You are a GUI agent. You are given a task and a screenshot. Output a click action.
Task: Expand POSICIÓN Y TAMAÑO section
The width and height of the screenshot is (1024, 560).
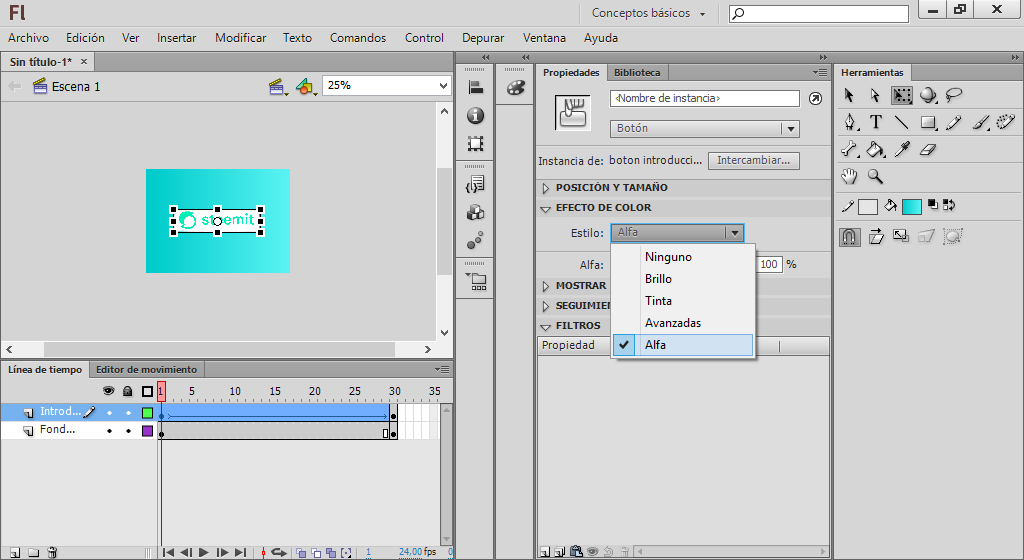[546, 188]
